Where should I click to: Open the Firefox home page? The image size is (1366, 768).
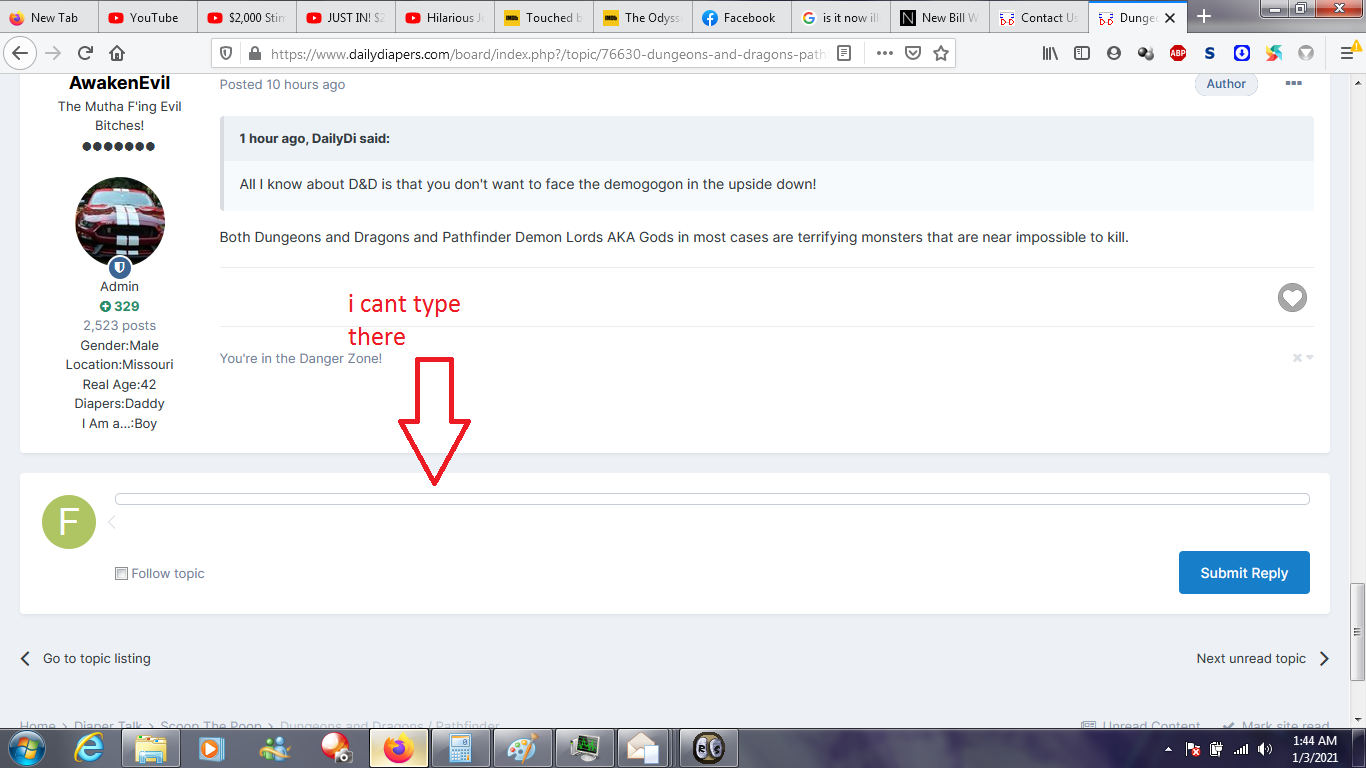pos(117,53)
